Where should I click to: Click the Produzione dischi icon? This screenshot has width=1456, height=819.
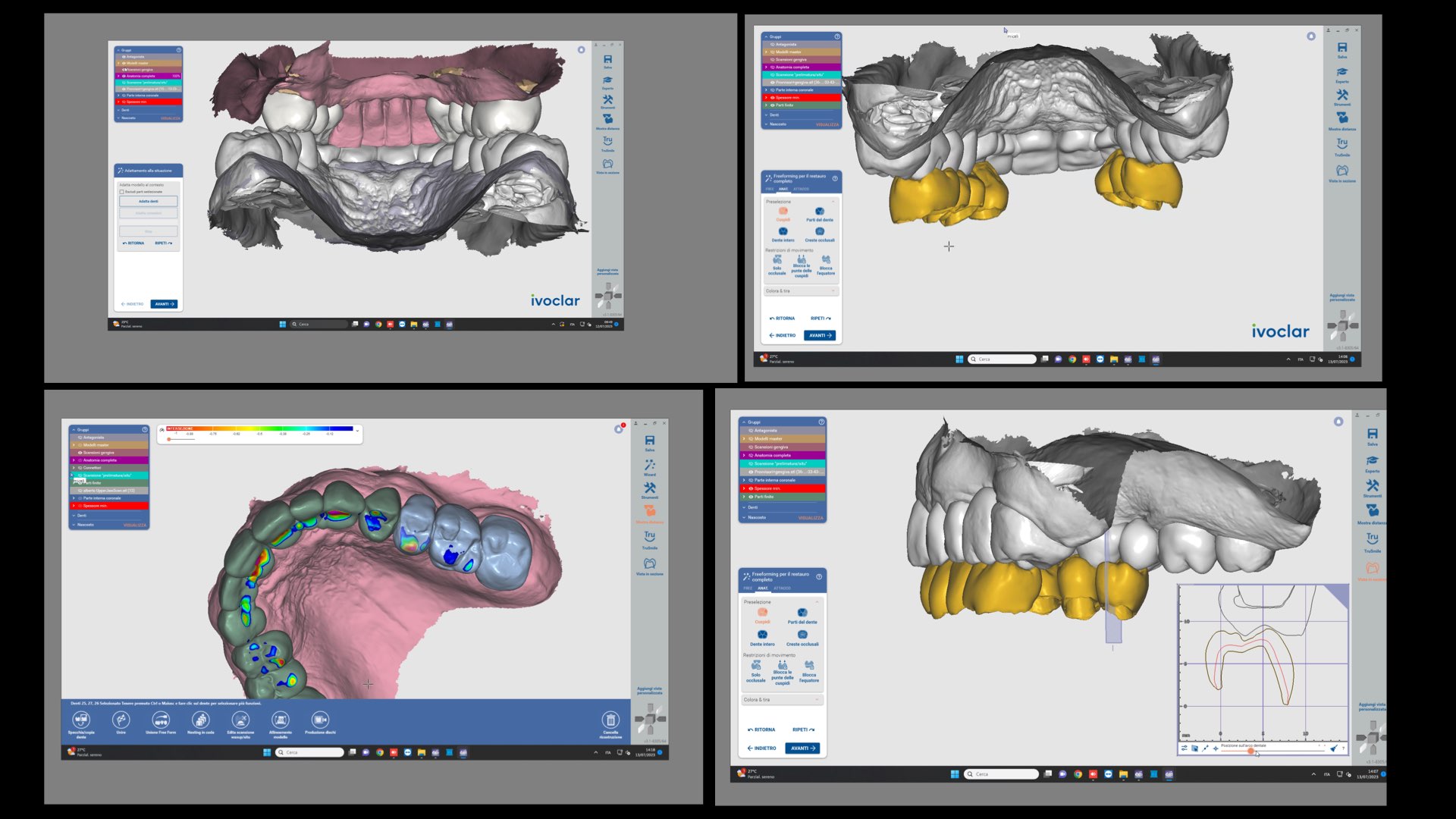[320, 720]
